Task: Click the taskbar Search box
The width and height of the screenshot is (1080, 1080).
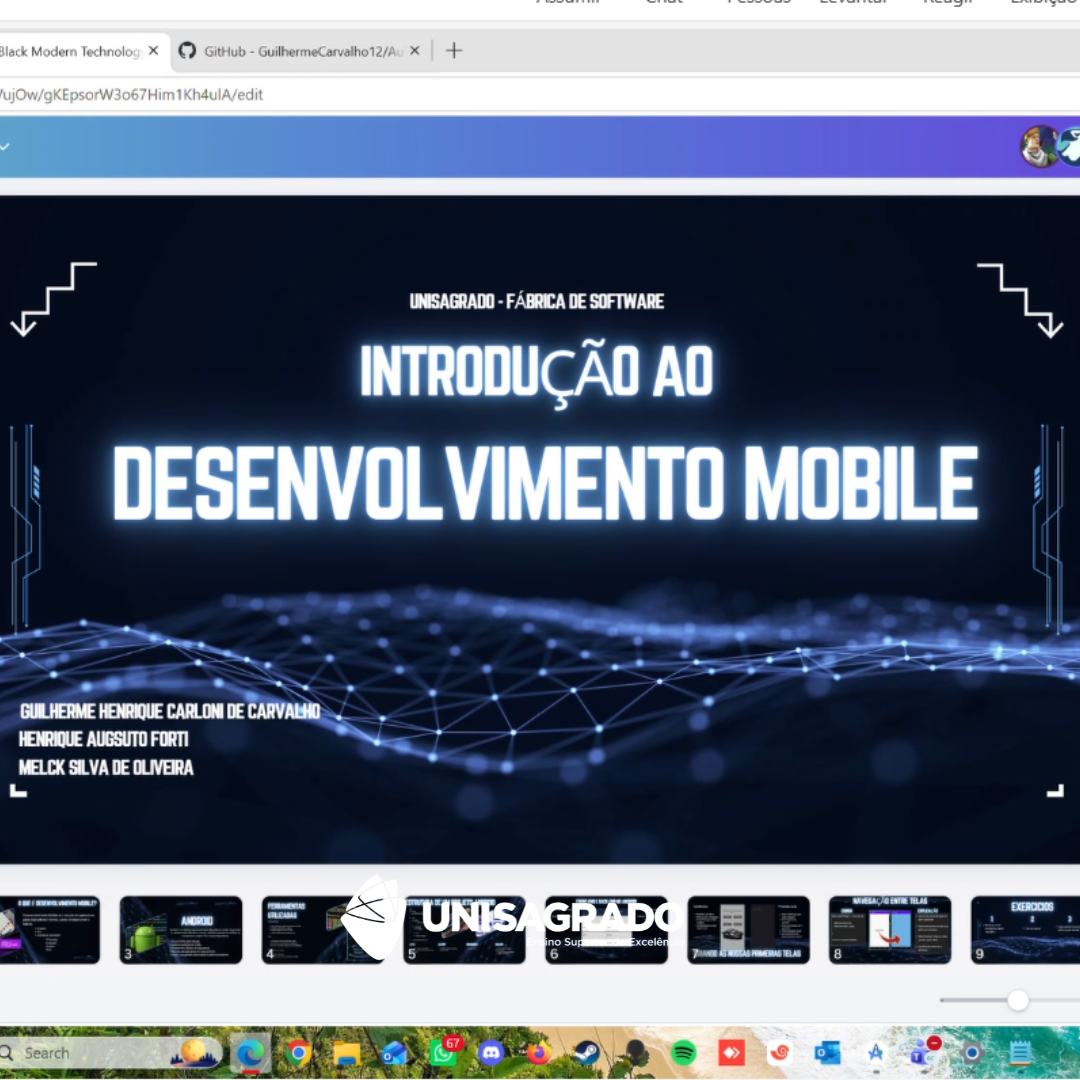Action: [x=110, y=1053]
